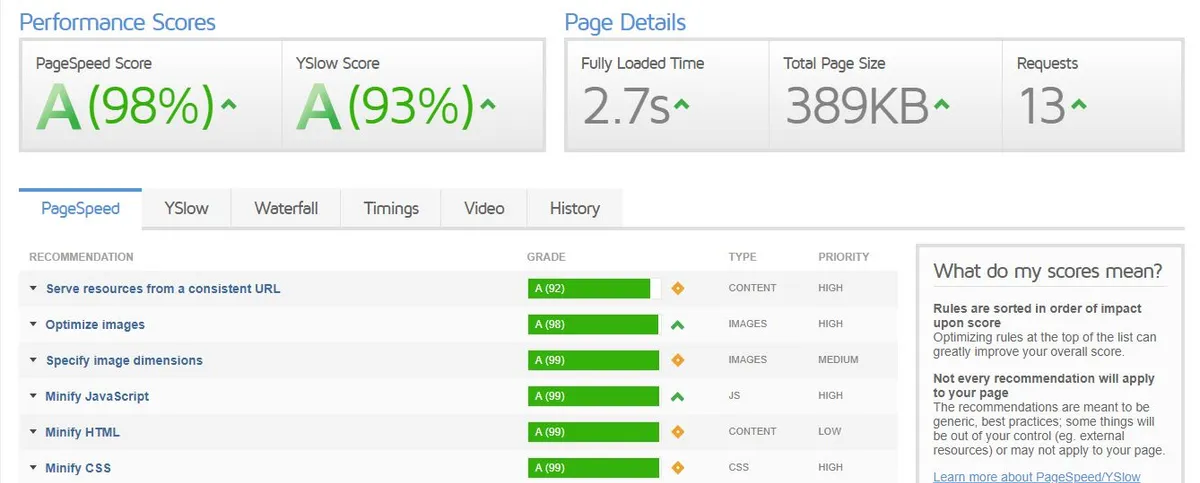Open the Timings tab
The image size is (1200, 483).
click(391, 208)
